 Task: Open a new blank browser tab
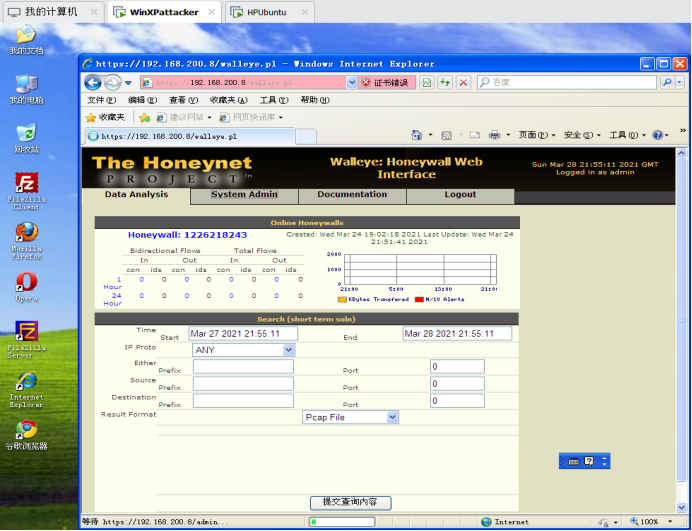tap(305, 136)
